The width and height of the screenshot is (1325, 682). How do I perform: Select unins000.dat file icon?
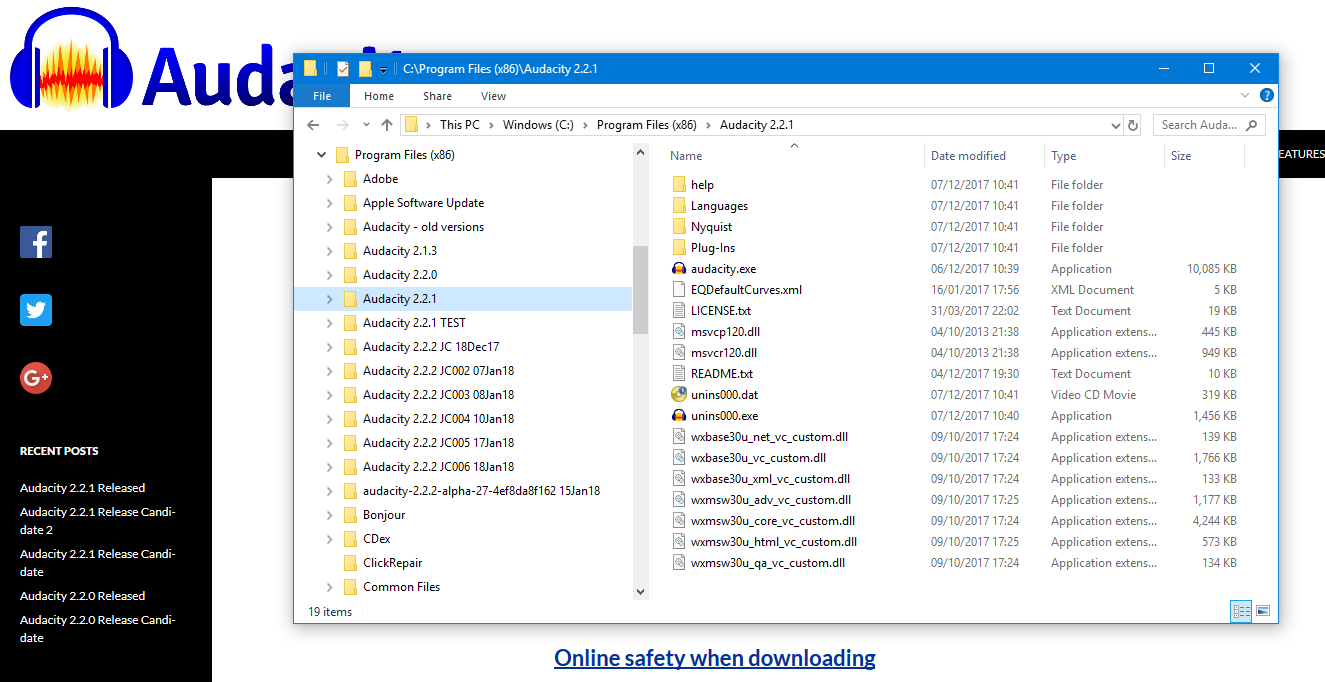(679, 395)
